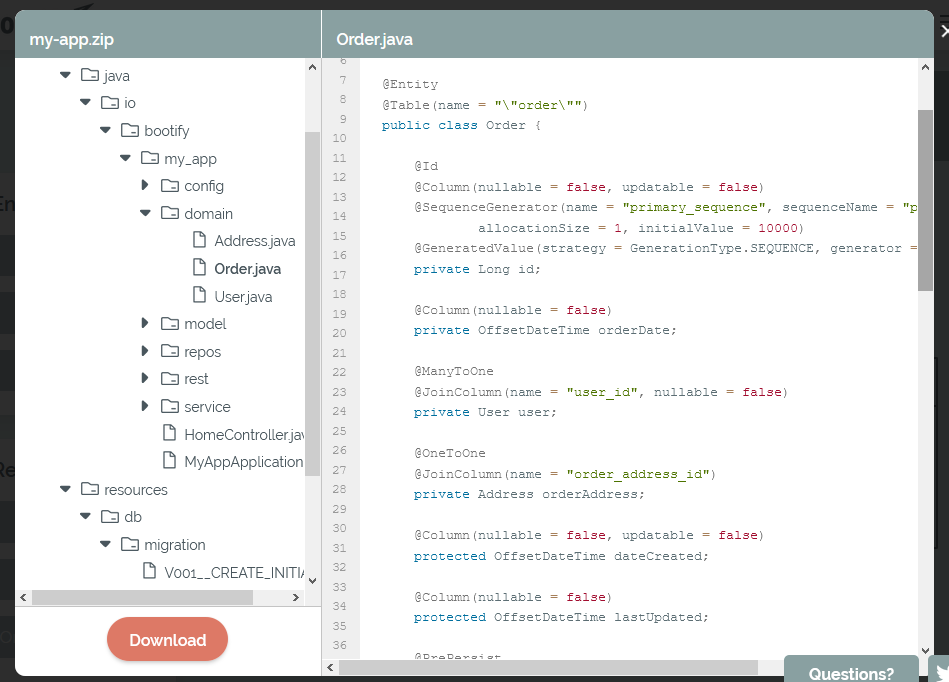The image size is (949, 682).
Task: Click the bootify folder icon
Action: (130, 130)
